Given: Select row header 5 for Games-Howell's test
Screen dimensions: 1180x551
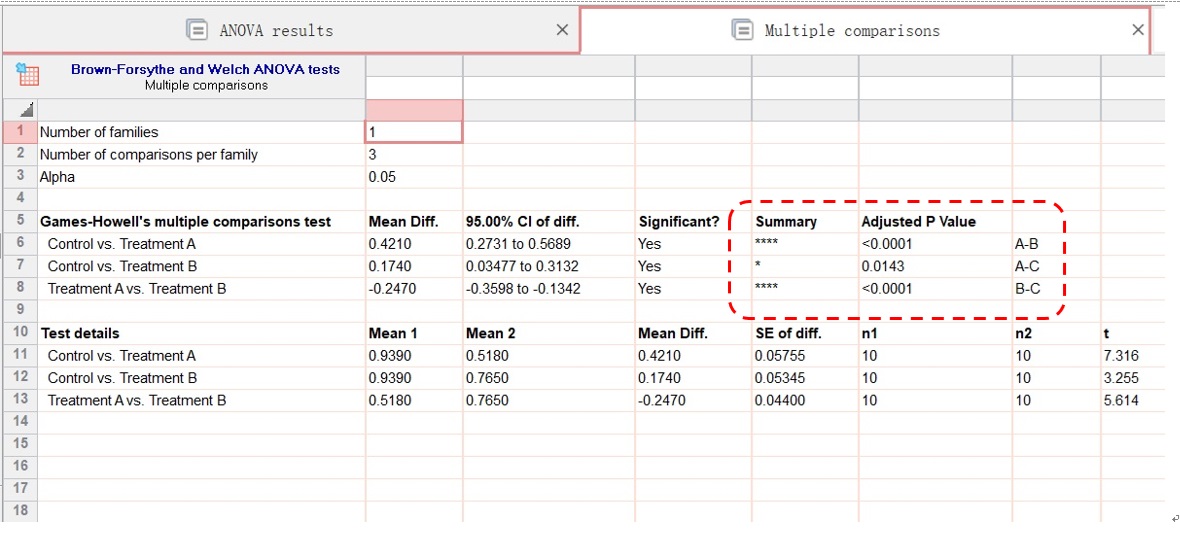Looking at the screenshot, I should click(x=19, y=221).
